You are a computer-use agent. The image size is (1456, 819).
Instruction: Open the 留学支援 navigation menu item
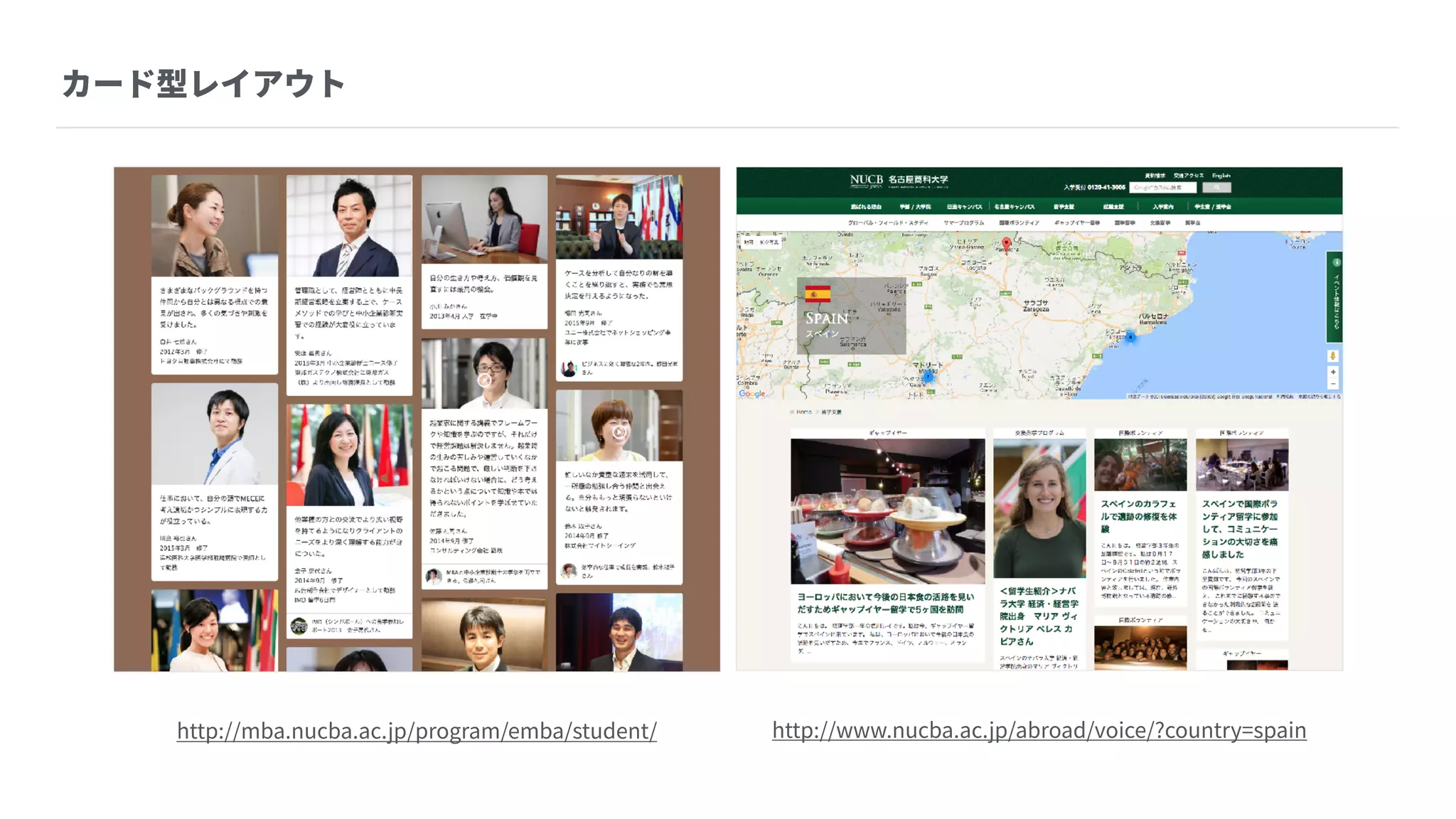[x=1064, y=207]
